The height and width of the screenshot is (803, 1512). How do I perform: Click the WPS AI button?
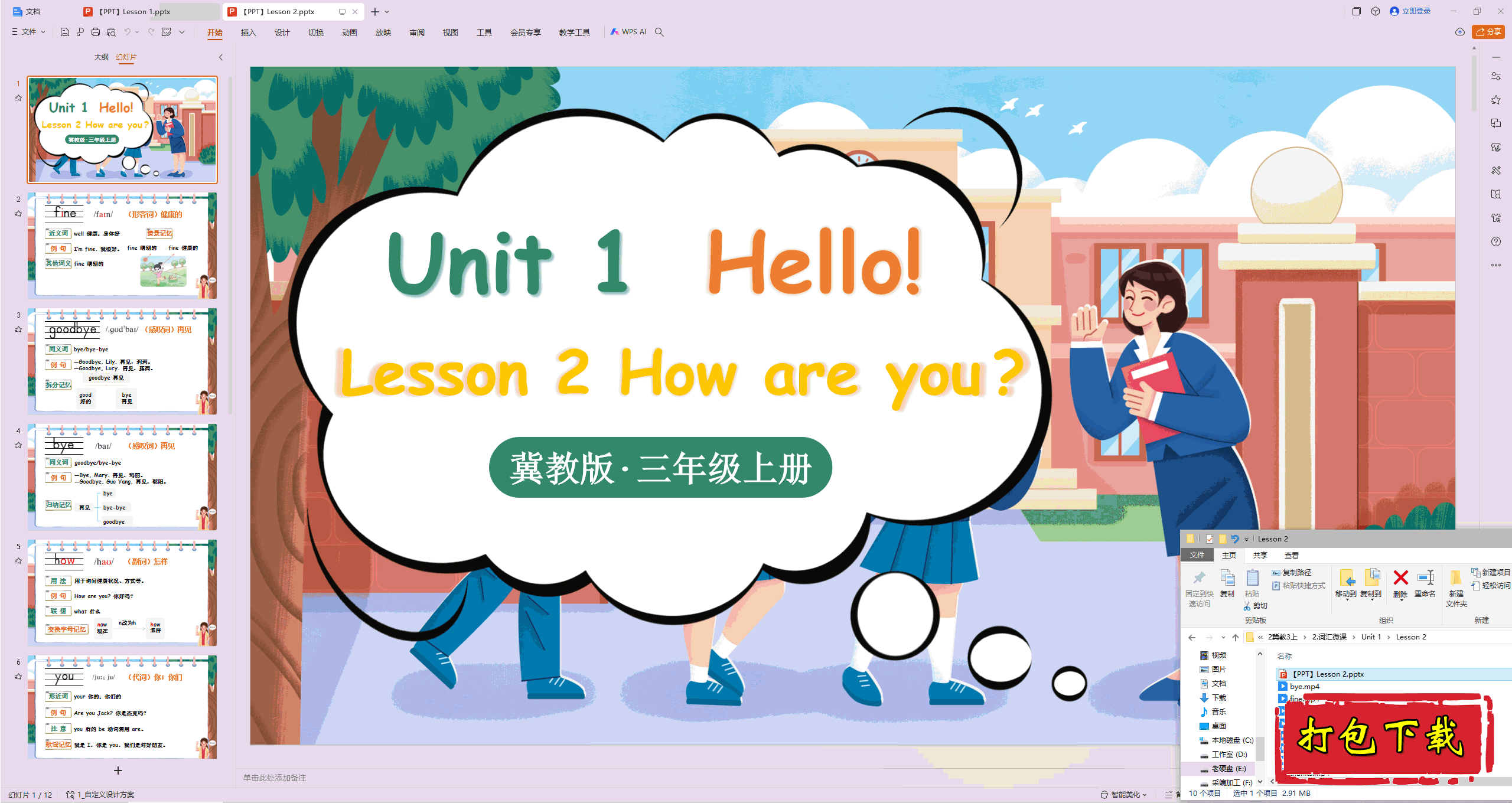(628, 32)
